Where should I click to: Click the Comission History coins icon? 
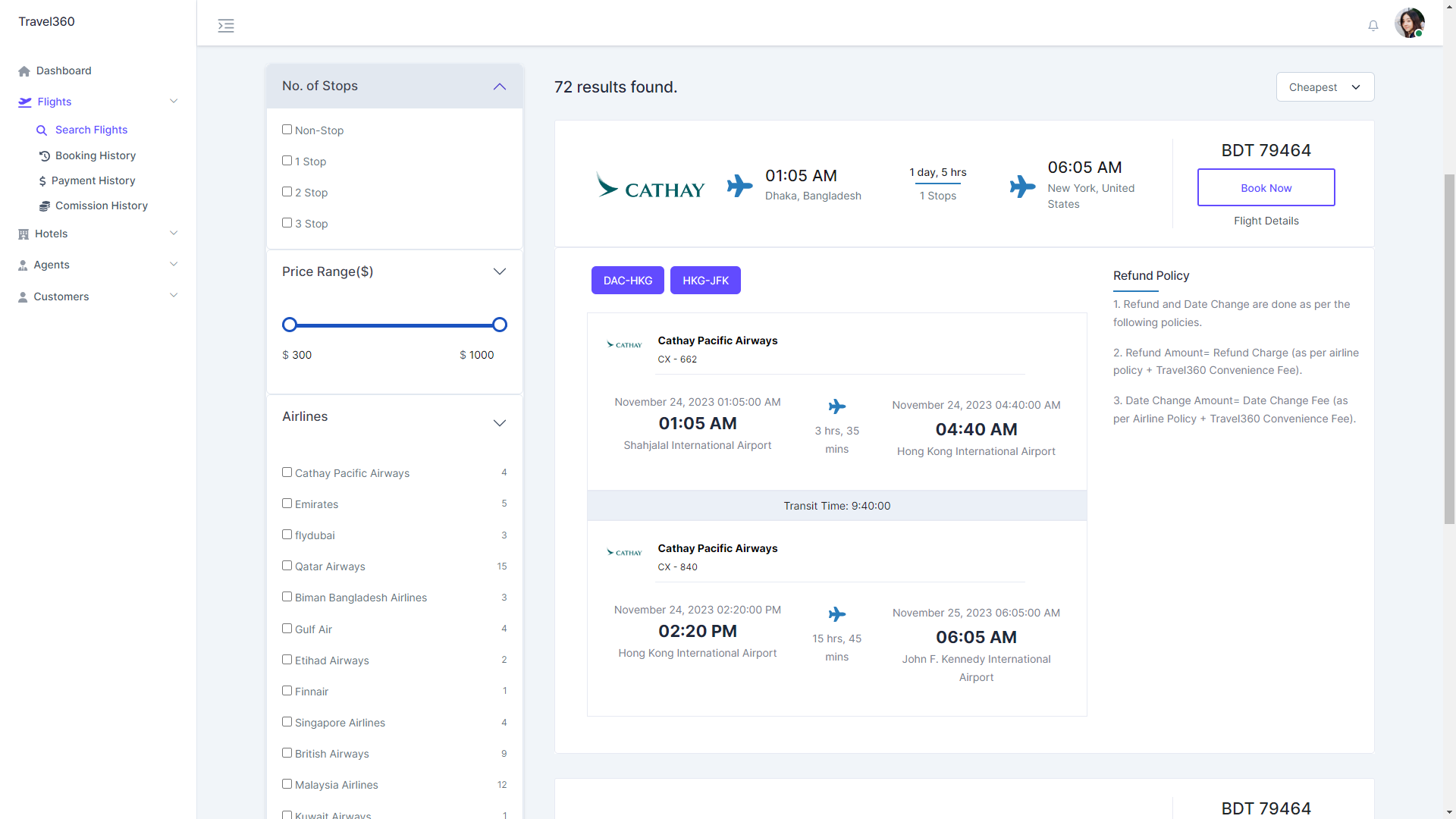pos(45,206)
